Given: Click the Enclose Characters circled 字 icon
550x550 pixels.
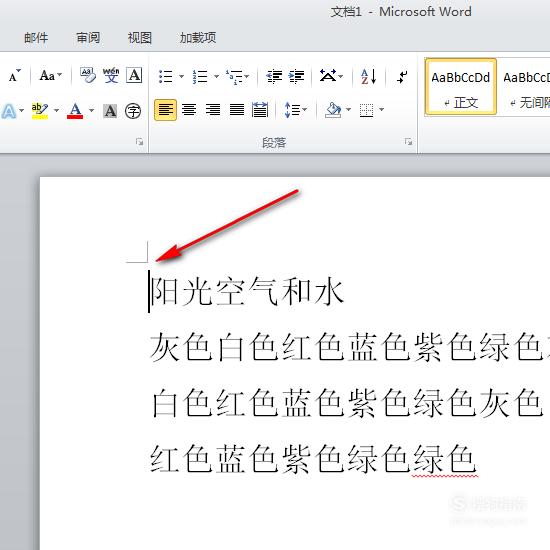Looking at the screenshot, I should 133,111.
